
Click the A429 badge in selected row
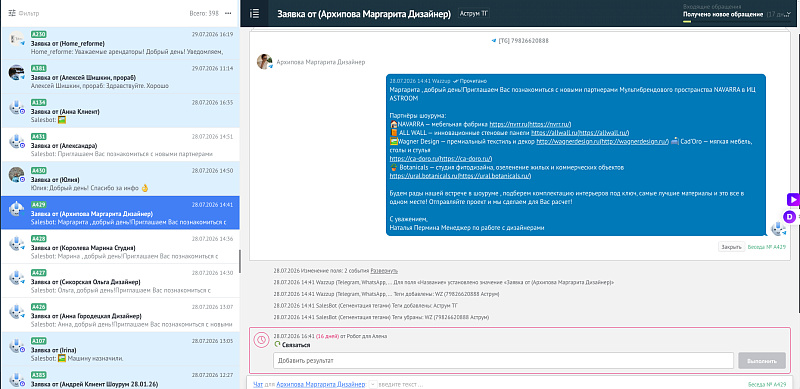click(38, 205)
